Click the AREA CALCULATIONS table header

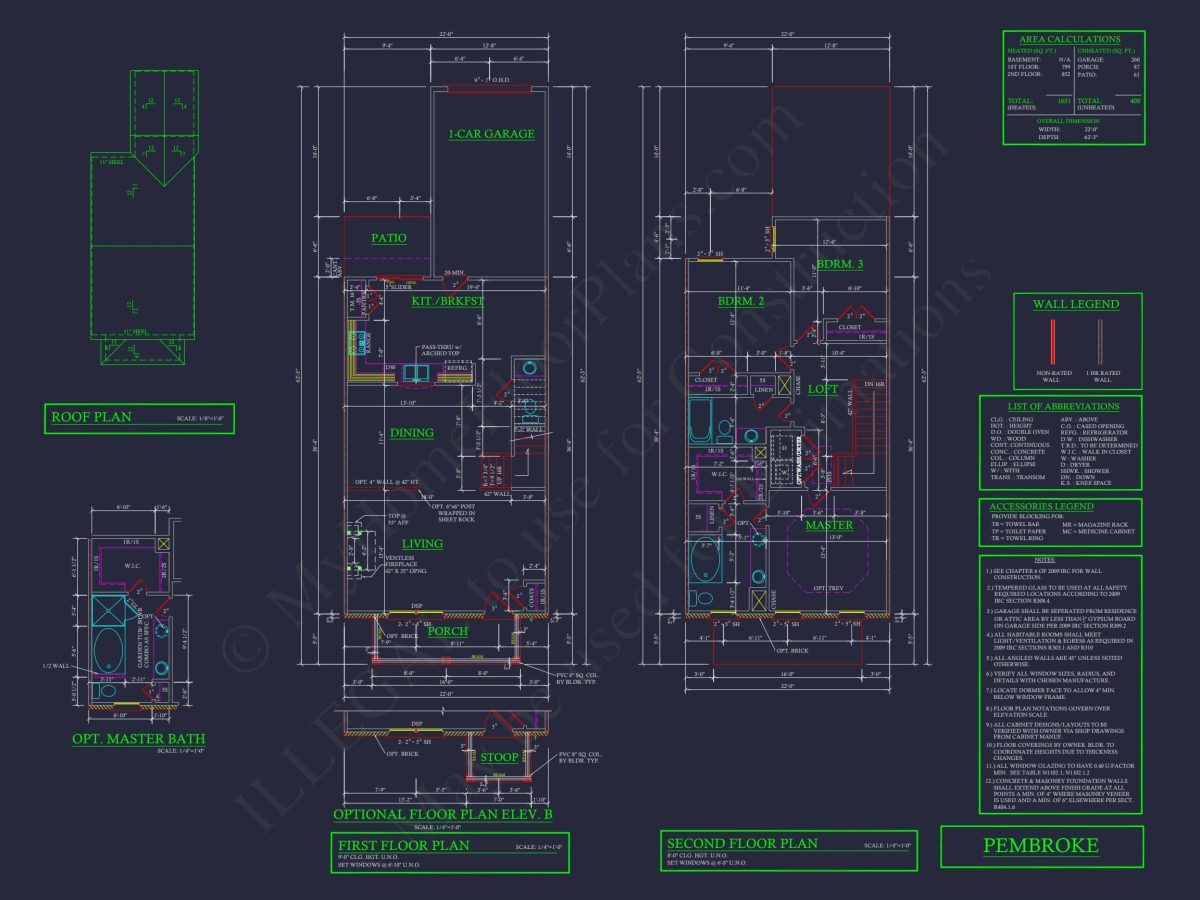pos(1073,39)
